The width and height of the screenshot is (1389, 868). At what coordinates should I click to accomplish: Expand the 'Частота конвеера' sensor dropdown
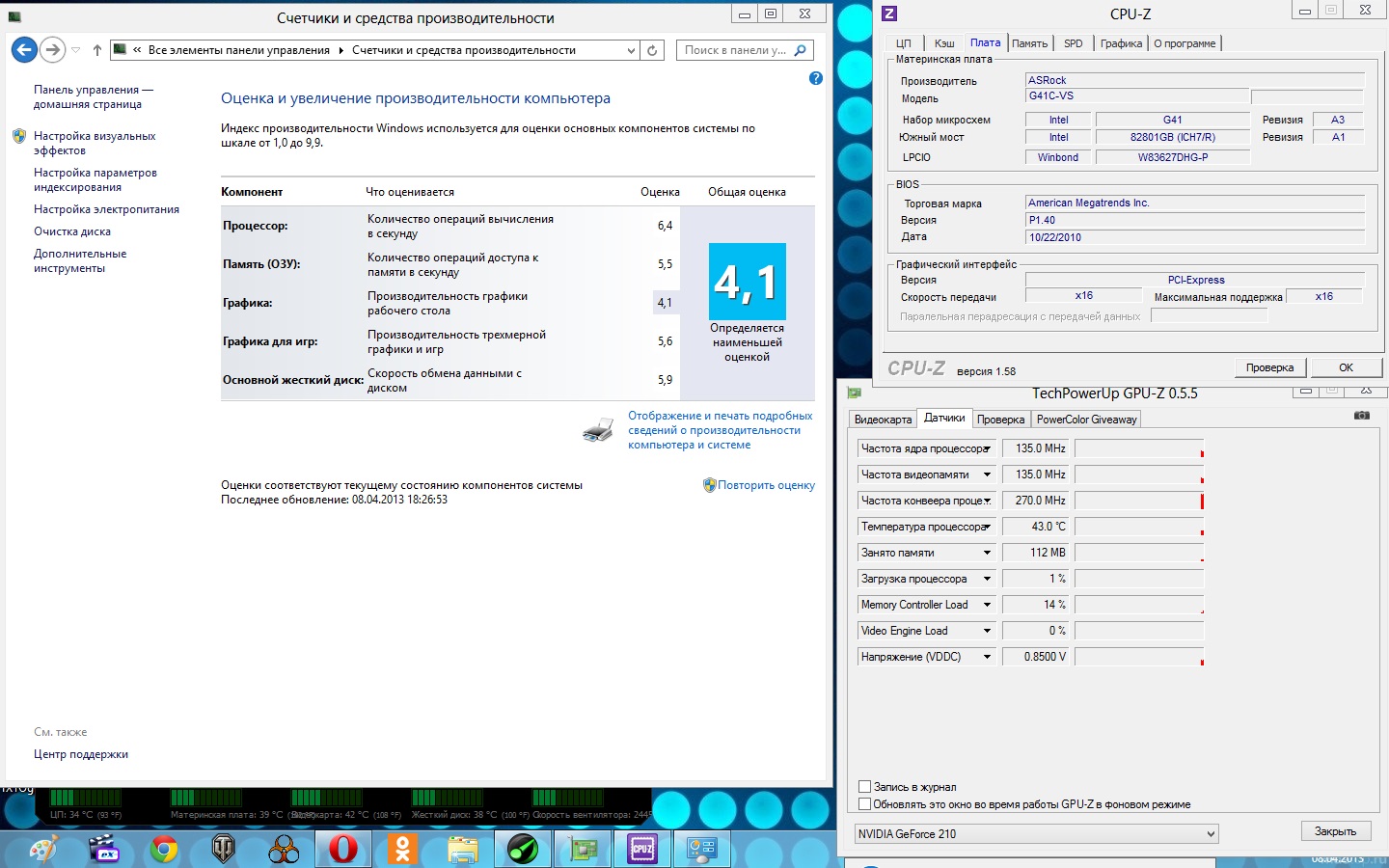[x=987, y=501]
